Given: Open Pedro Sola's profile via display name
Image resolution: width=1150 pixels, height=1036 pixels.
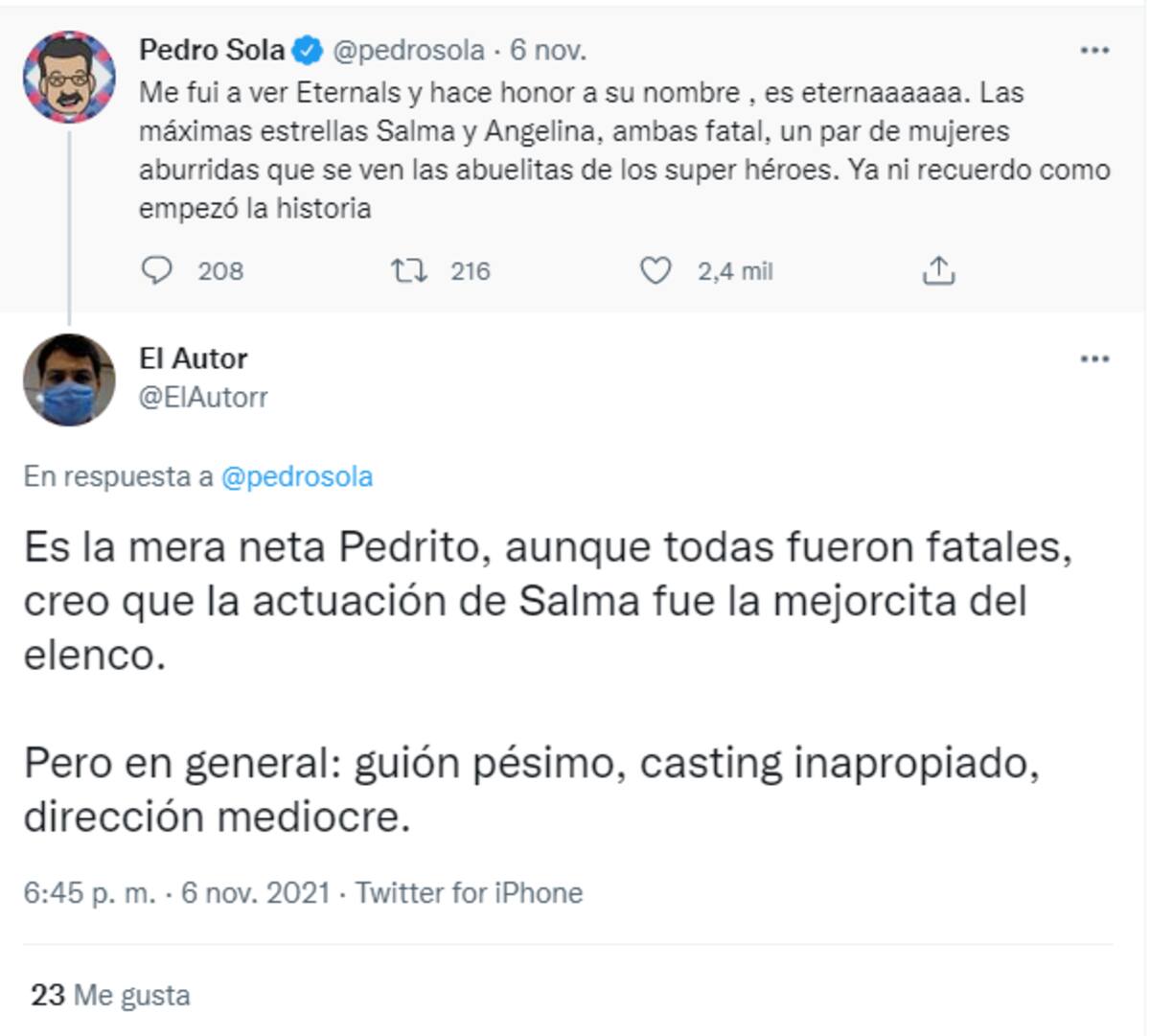Looking at the screenshot, I should pos(212,50).
